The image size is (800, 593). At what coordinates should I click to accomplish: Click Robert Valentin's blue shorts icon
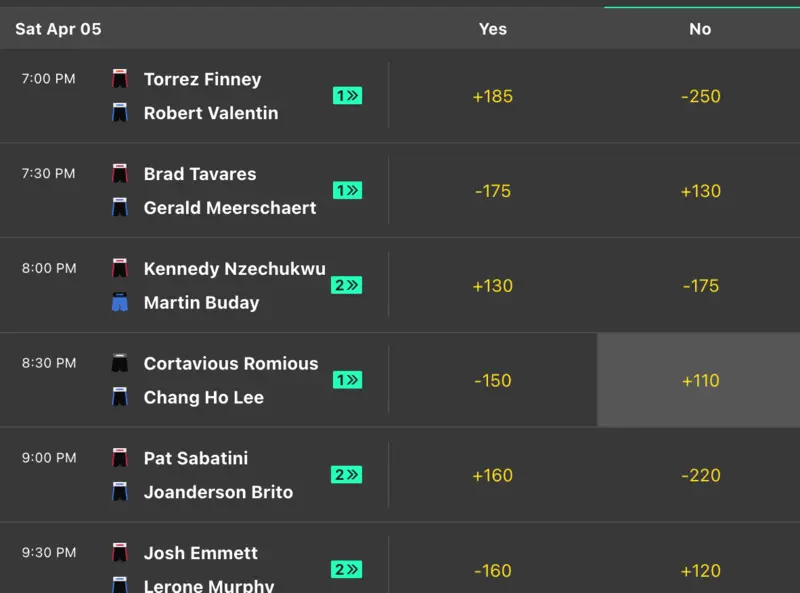tap(120, 113)
